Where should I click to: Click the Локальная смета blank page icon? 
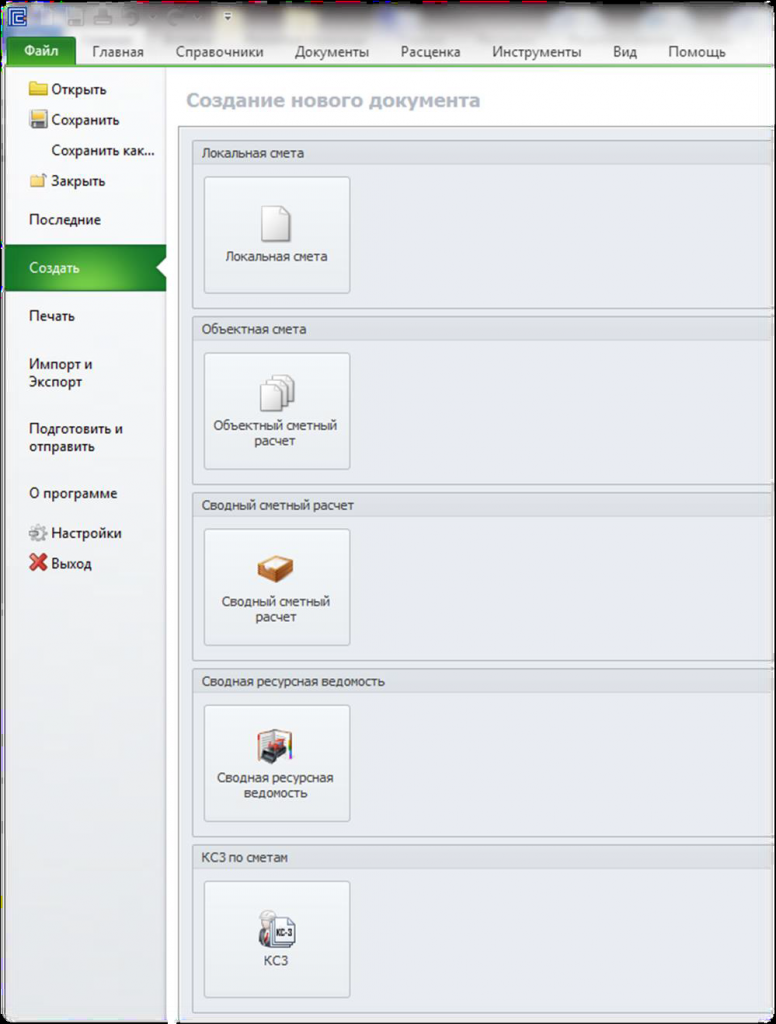(276, 223)
